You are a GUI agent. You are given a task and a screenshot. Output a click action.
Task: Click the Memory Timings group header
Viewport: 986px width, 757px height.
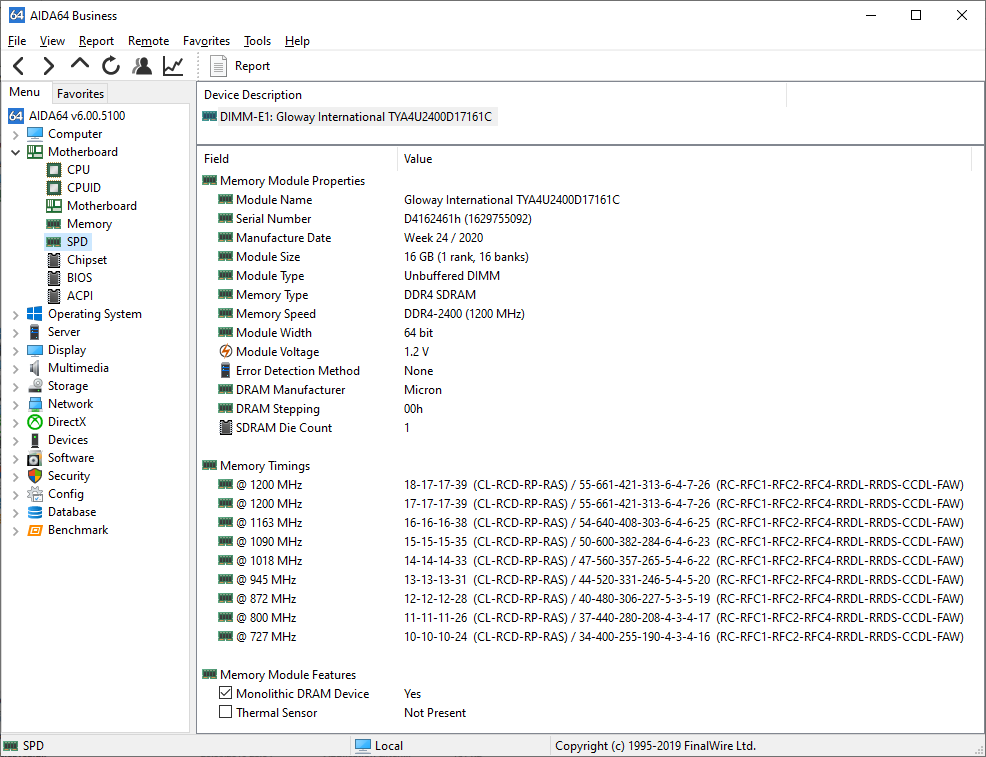(x=256, y=466)
